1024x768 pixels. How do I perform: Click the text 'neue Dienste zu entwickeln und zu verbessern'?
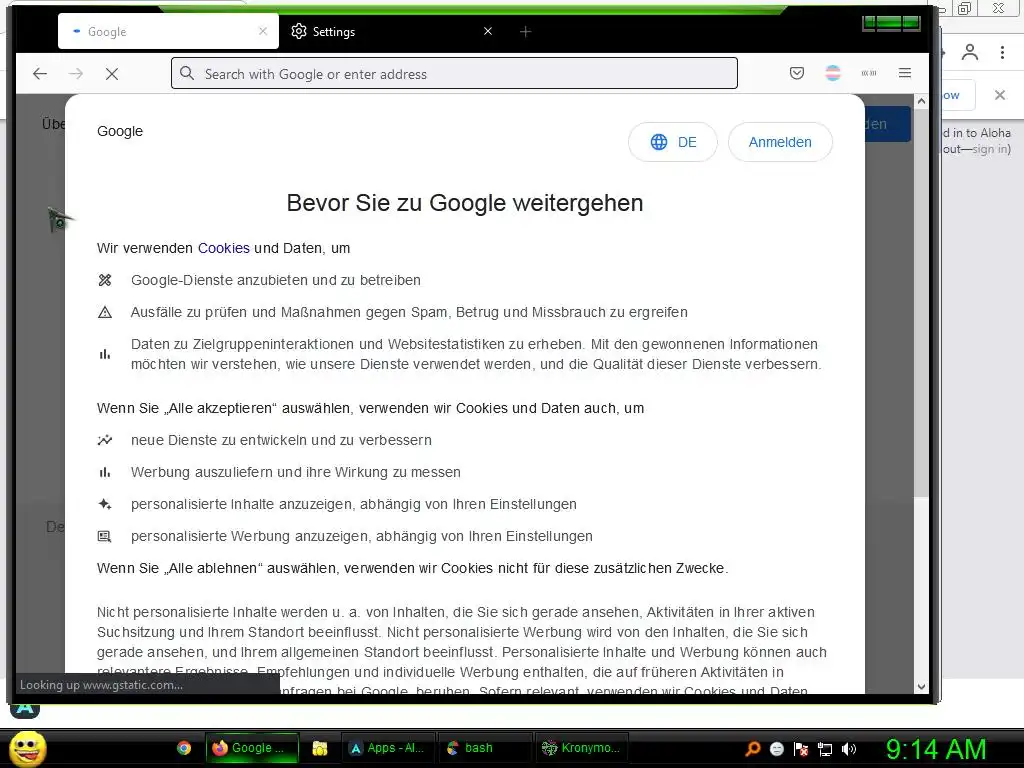281,440
